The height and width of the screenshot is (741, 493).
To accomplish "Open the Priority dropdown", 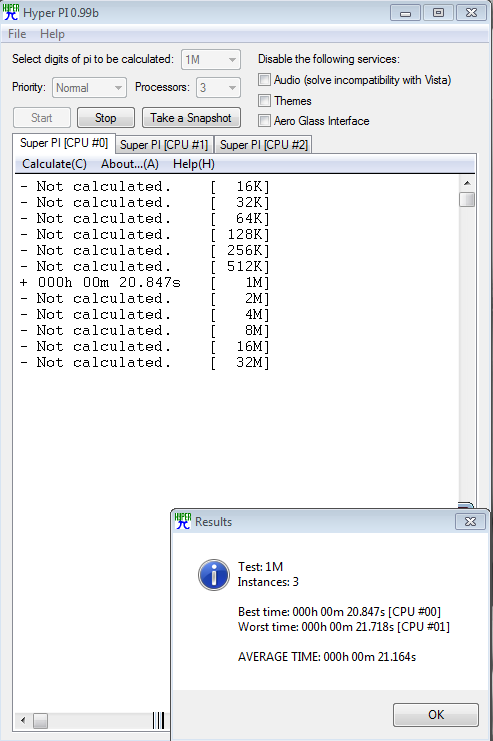I will 89,87.
